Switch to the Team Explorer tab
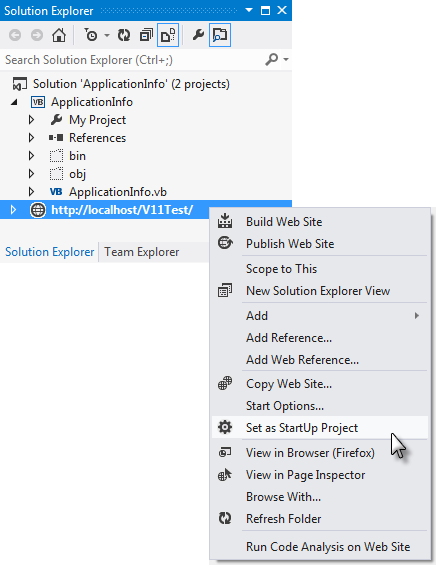The height and width of the screenshot is (585, 436). pyautogui.click(x=142, y=252)
